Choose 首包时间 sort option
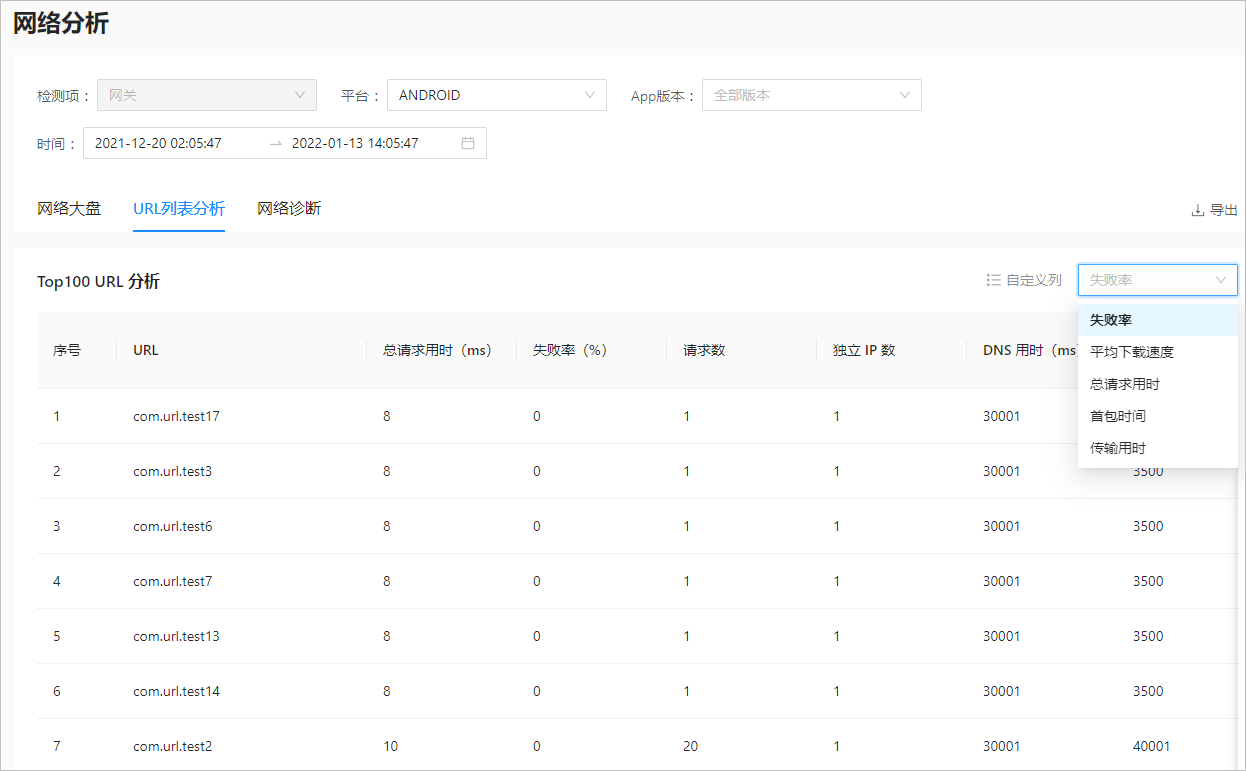The height and width of the screenshot is (771, 1246). click(1158, 416)
